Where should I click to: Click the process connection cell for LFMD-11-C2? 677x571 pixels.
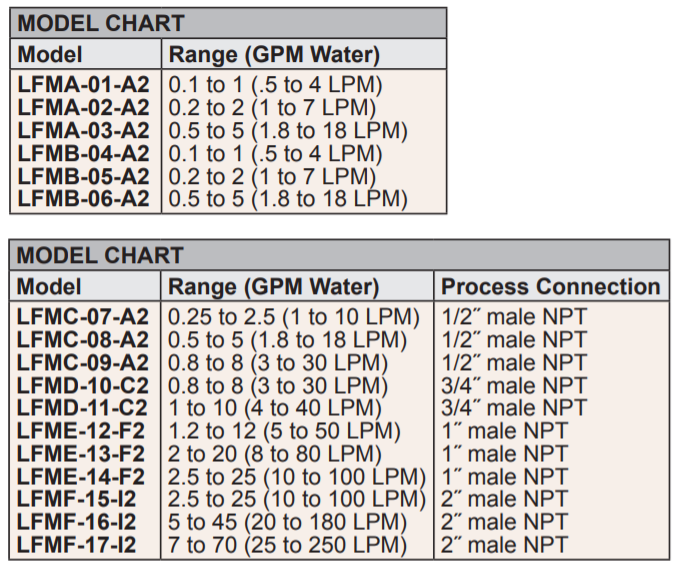pos(514,408)
